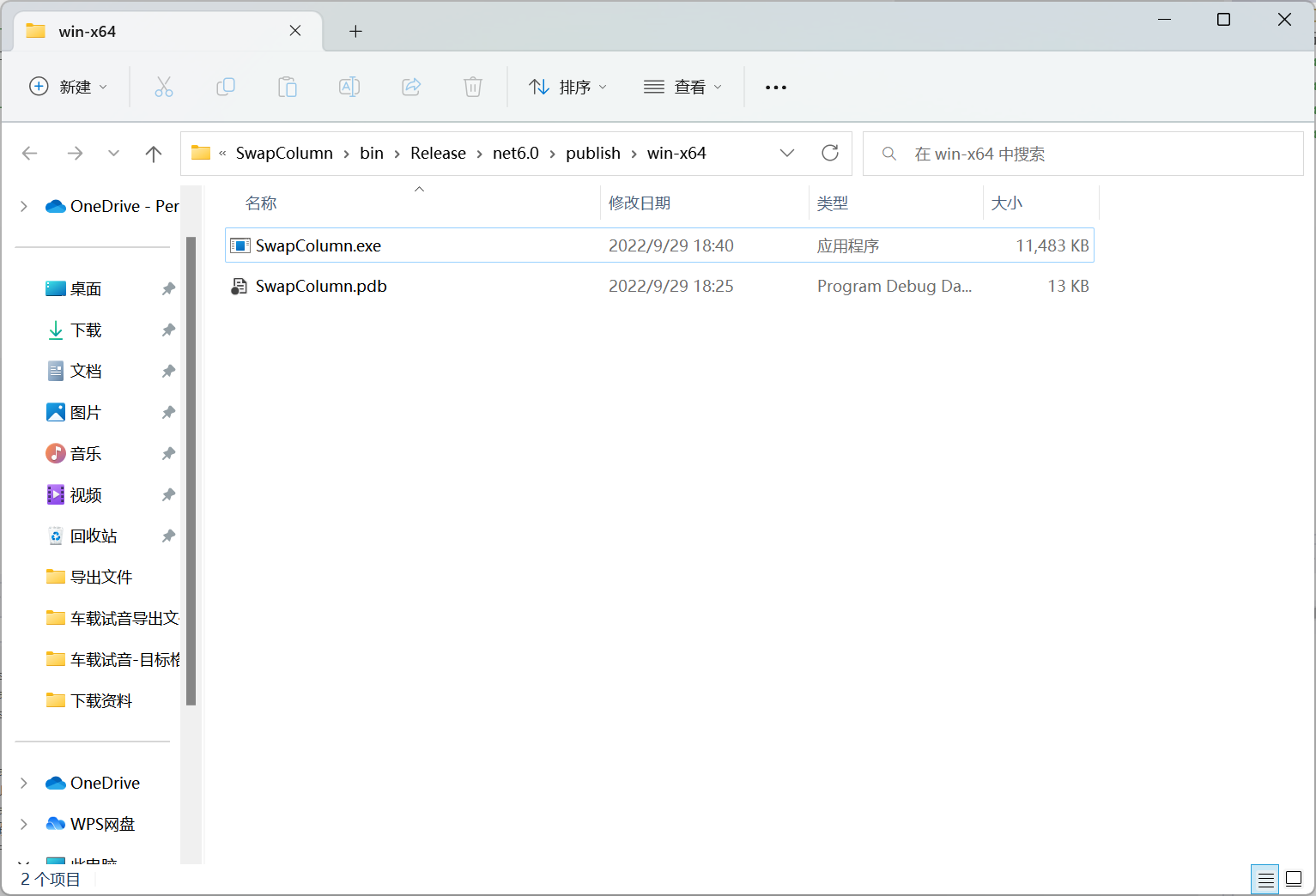
Task: Open the 新建 dropdown menu
Action: click(69, 87)
